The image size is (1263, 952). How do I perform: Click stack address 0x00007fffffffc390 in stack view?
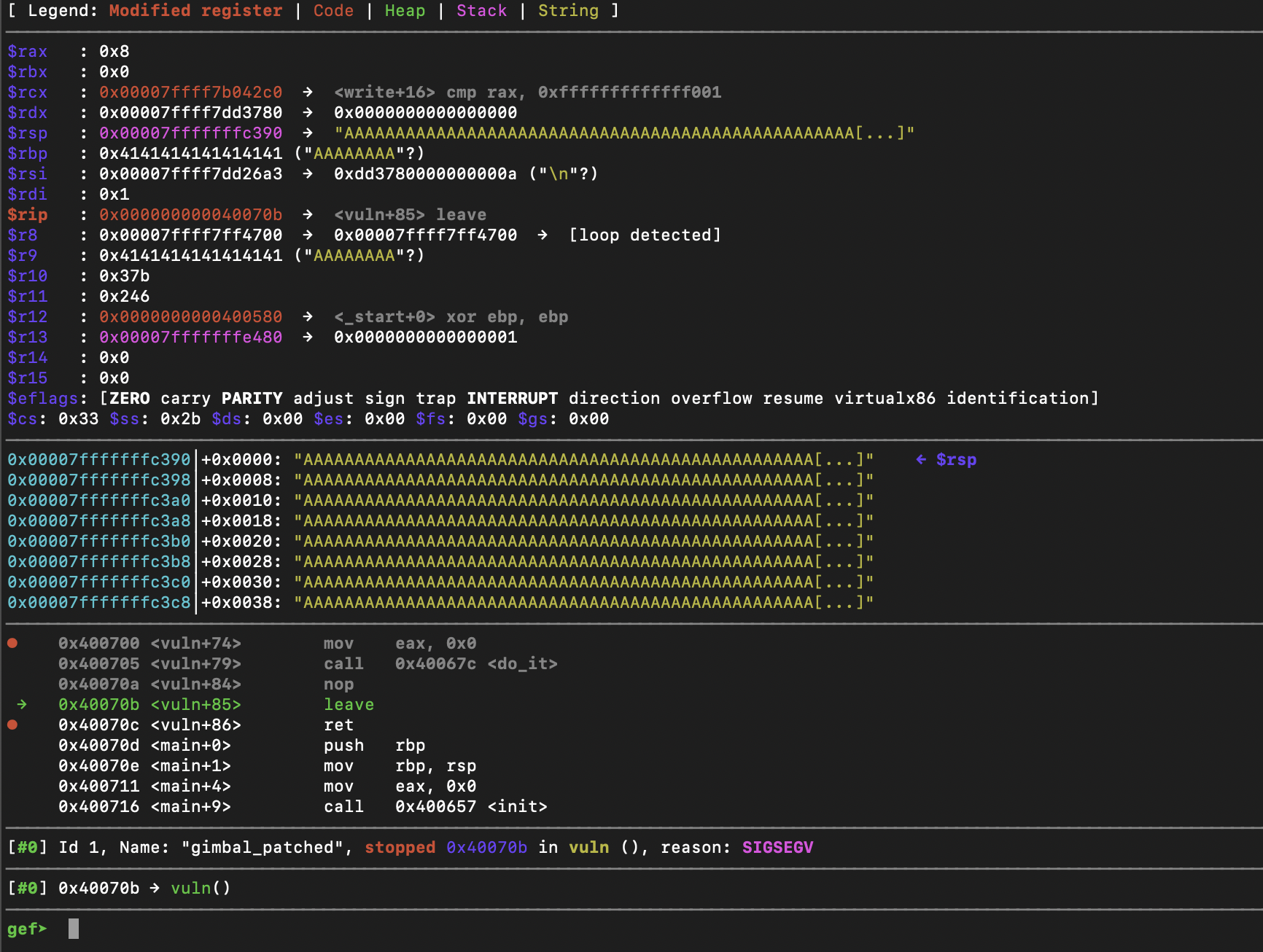pyautogui.click(x=99, y=460)
